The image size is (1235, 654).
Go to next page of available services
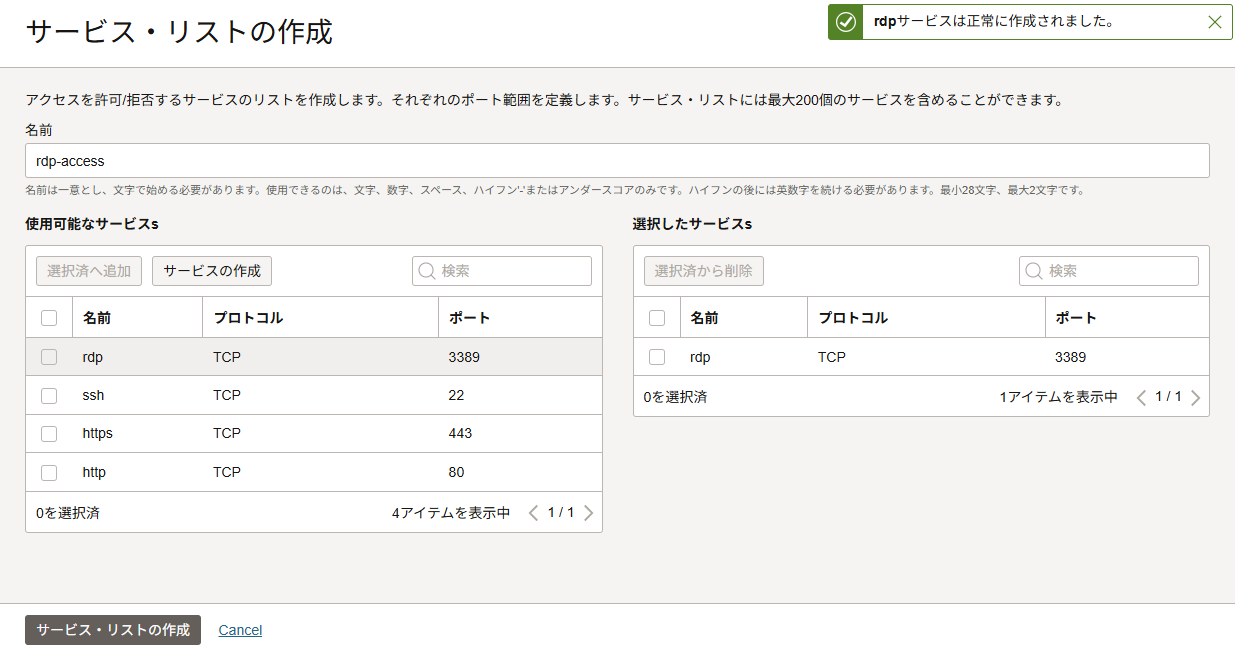click(588, 513)
